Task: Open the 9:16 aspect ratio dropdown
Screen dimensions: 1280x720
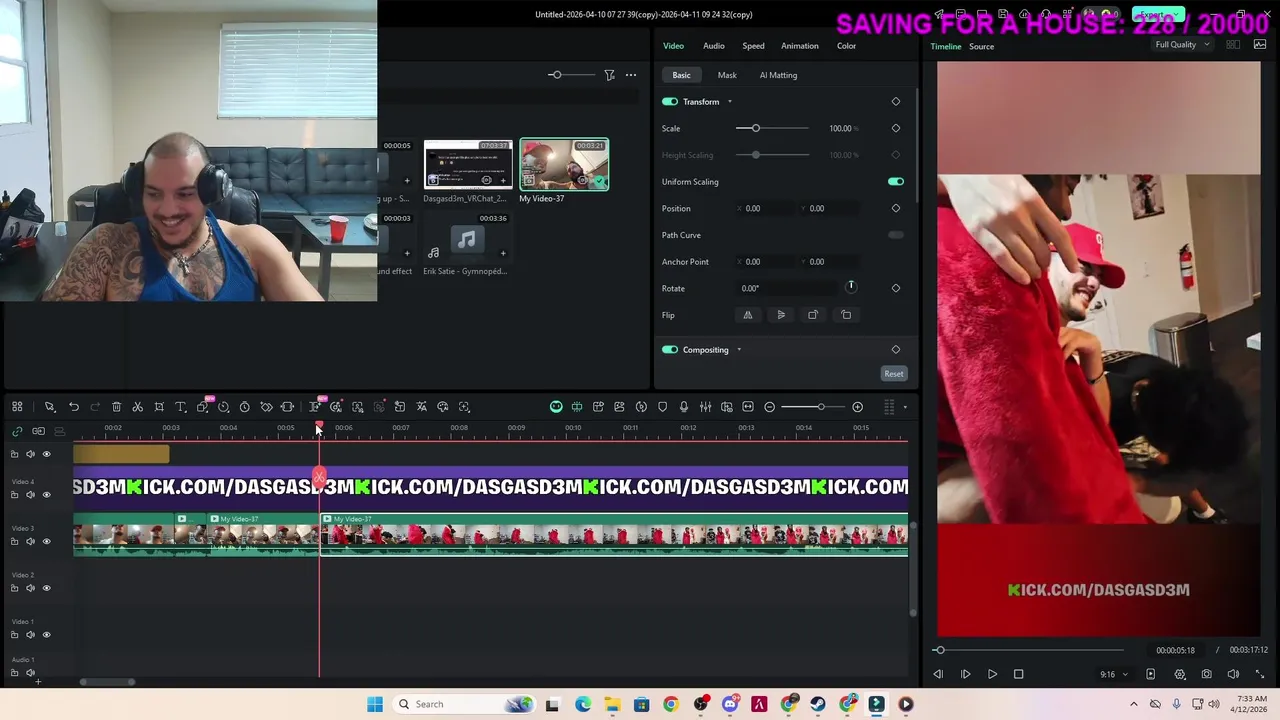Action: (1113, 675)
